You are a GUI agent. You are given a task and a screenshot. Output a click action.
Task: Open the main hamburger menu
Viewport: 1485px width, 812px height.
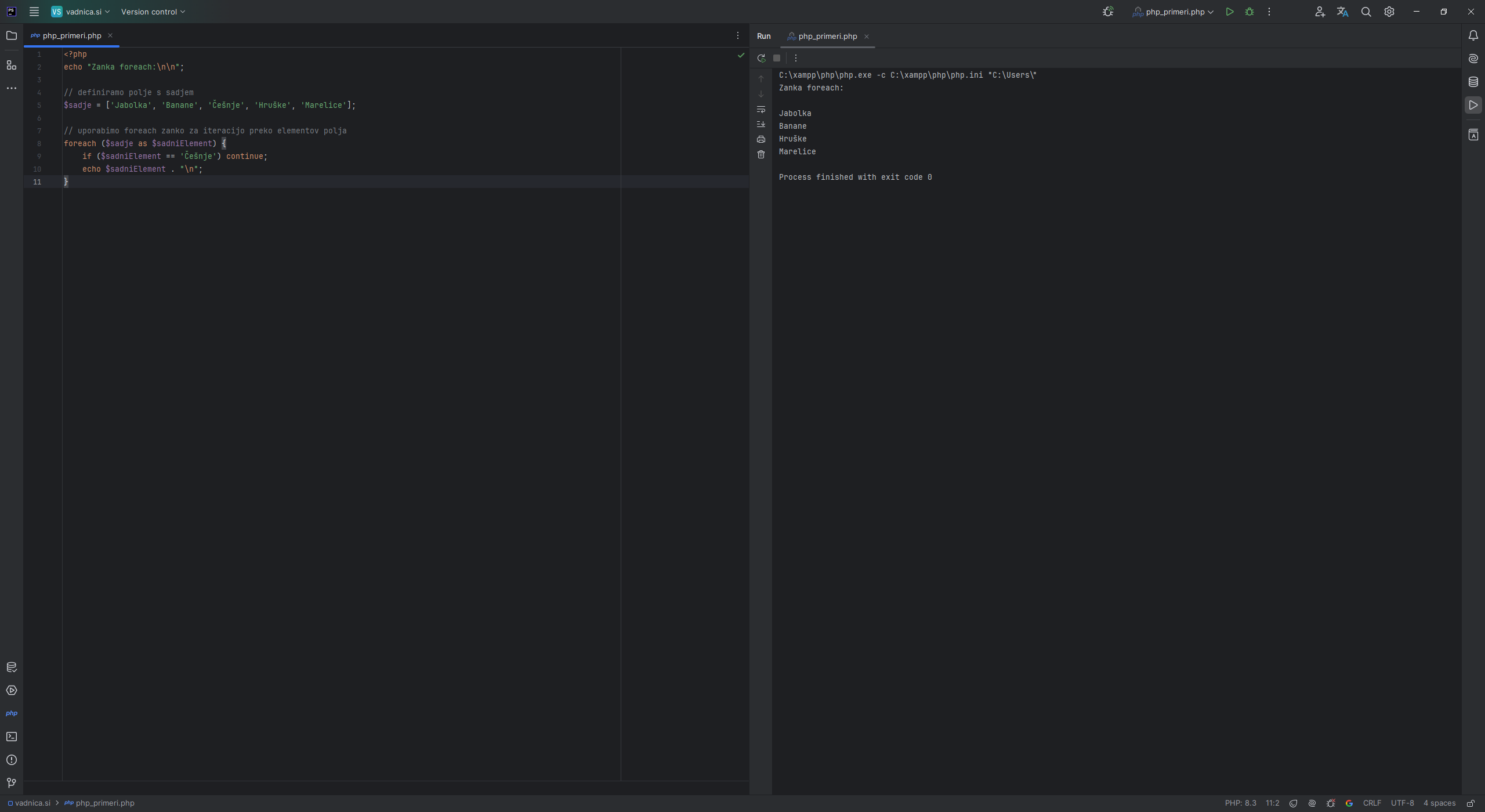click(x=34, y=12)
